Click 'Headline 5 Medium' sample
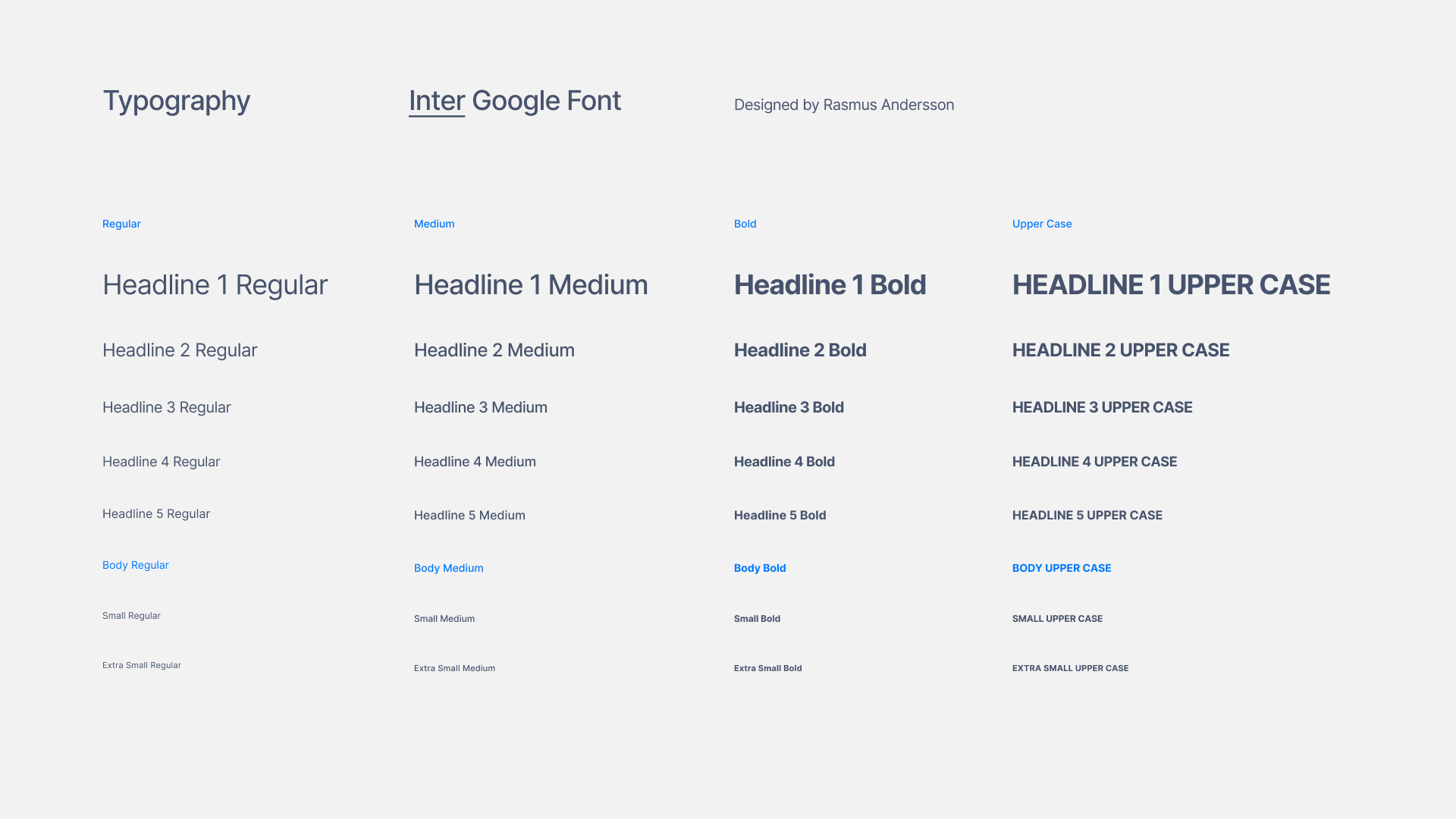1456x819 pixels. pyautogui.click(x=469, y=516)
